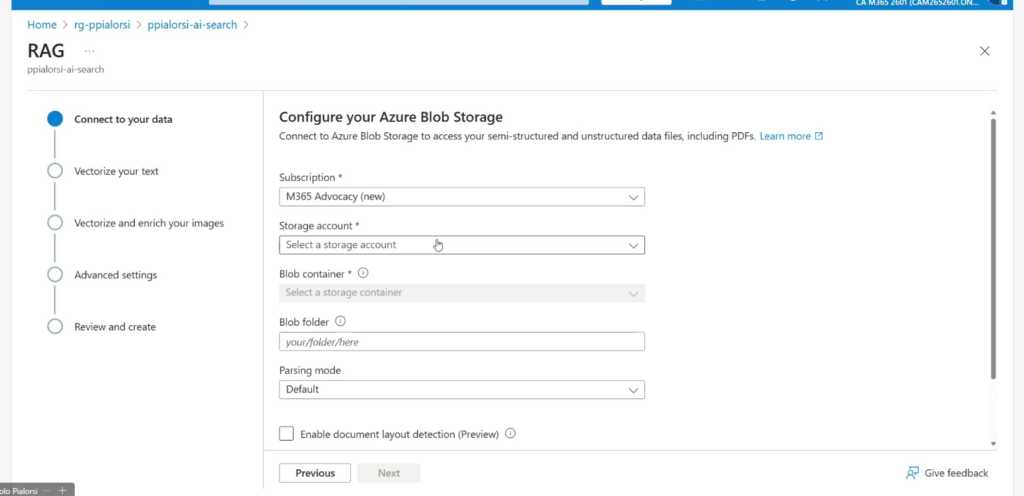Open the Parsing mode dropdown
Screen dimensions: 1024x496
click(x=461, y=389)
